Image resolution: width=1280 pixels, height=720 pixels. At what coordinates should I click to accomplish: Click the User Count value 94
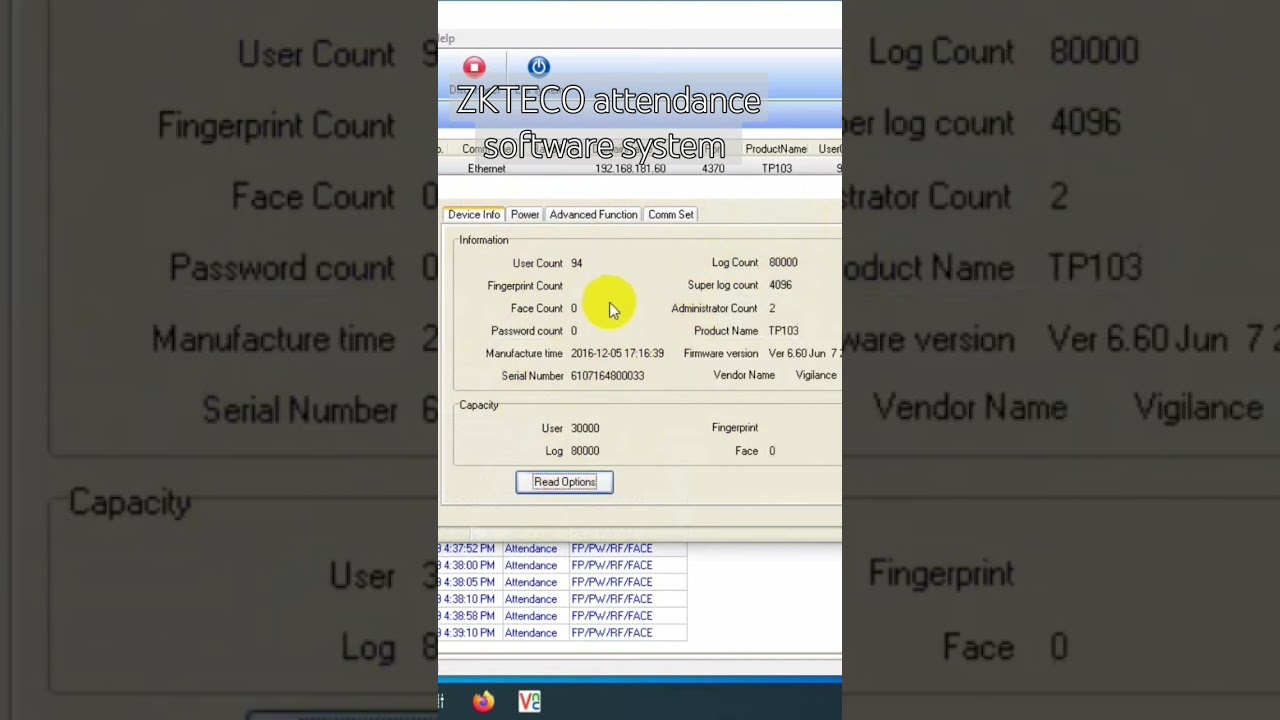(577, 263)
